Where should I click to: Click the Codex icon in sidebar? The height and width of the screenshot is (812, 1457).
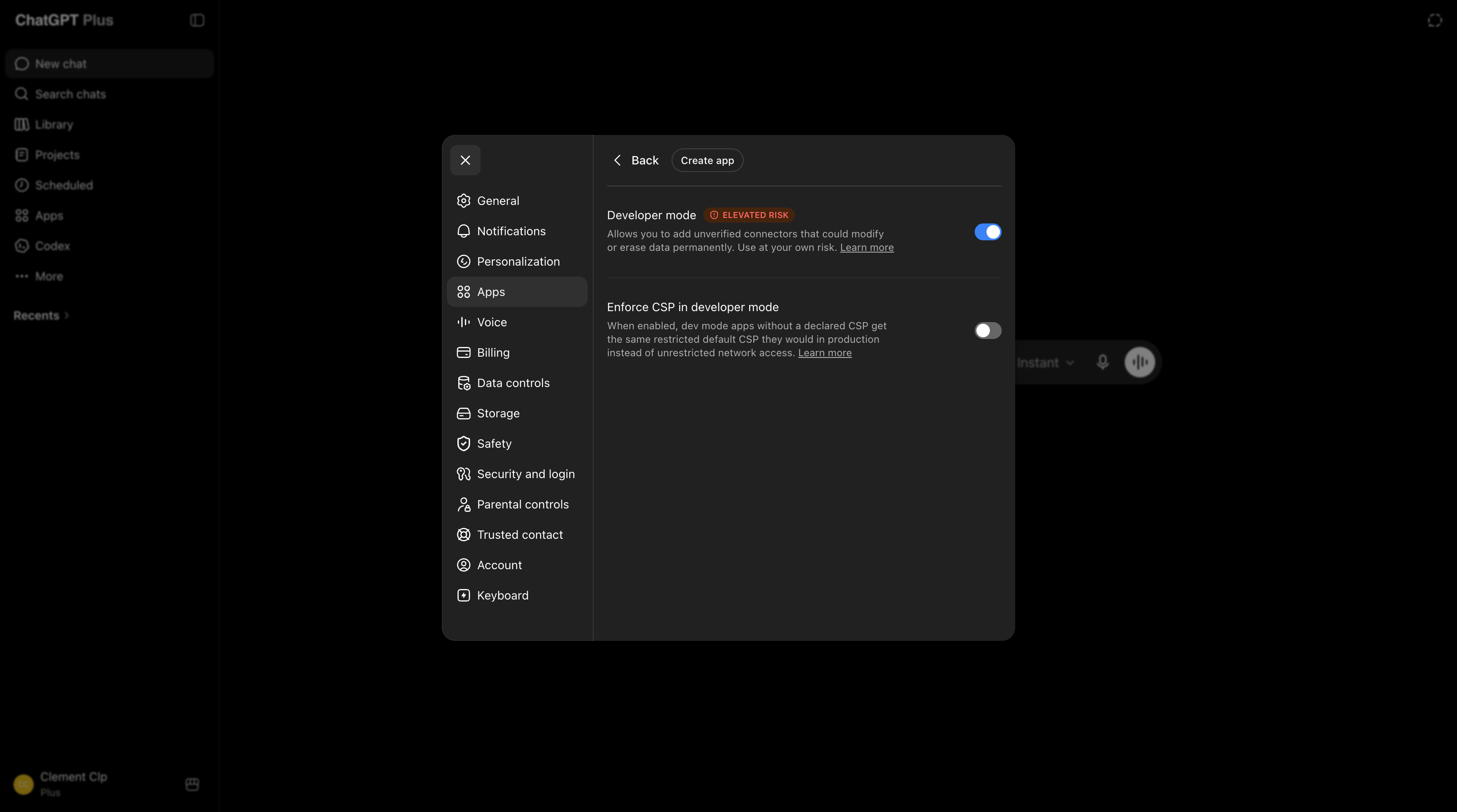[x=22, y=246]
